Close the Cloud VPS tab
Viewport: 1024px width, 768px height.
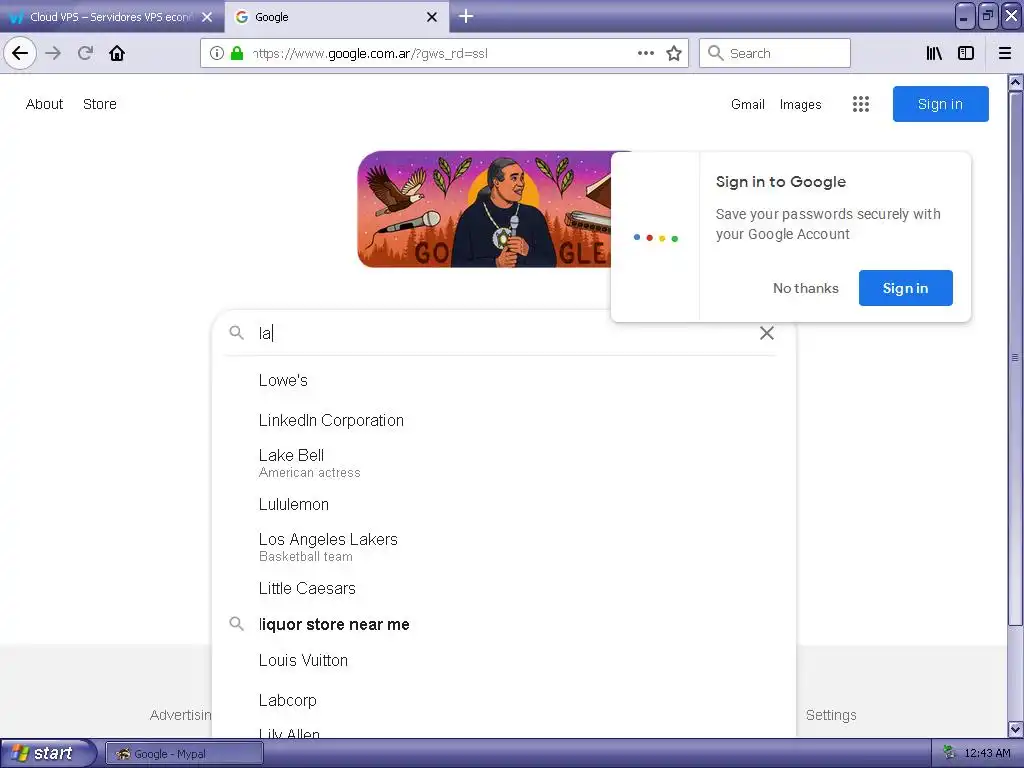[x=207, y=17]
